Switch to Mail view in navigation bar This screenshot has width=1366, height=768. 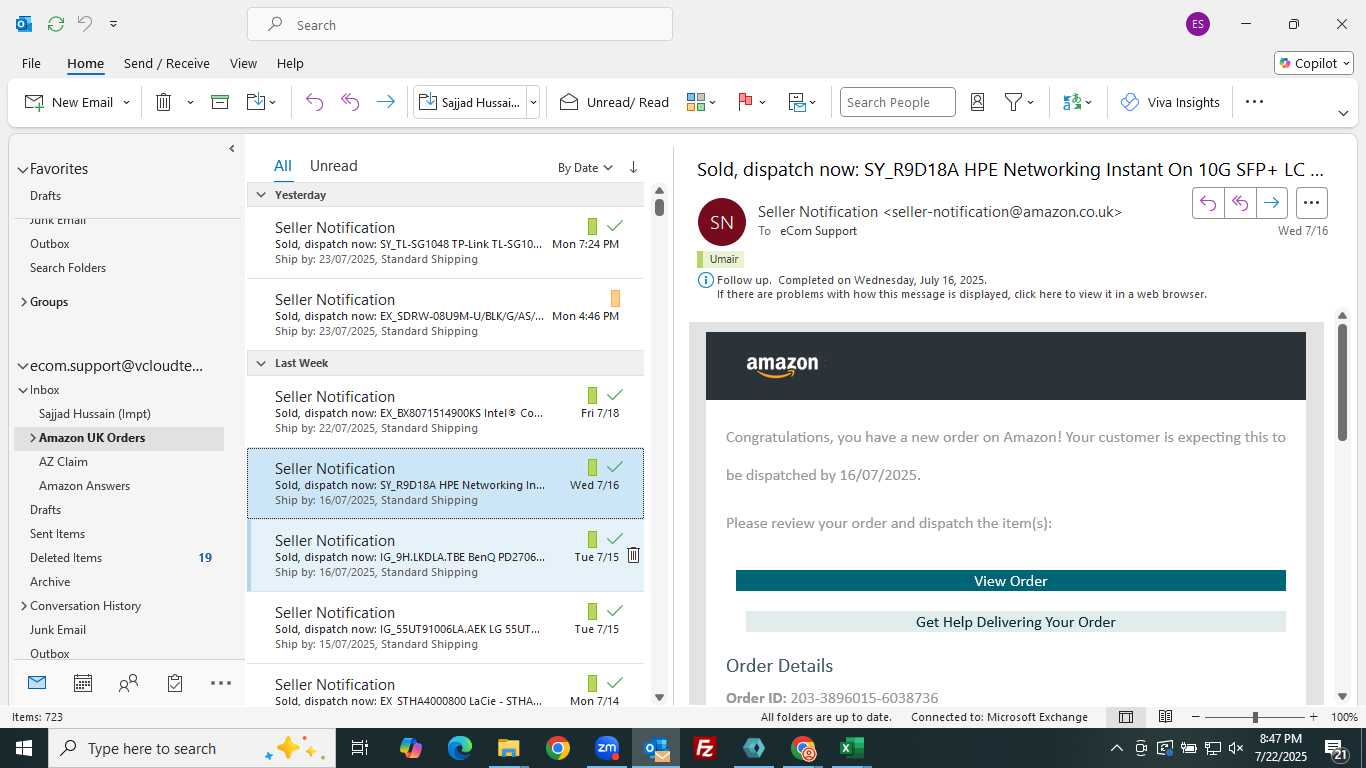tap(37, 683)
